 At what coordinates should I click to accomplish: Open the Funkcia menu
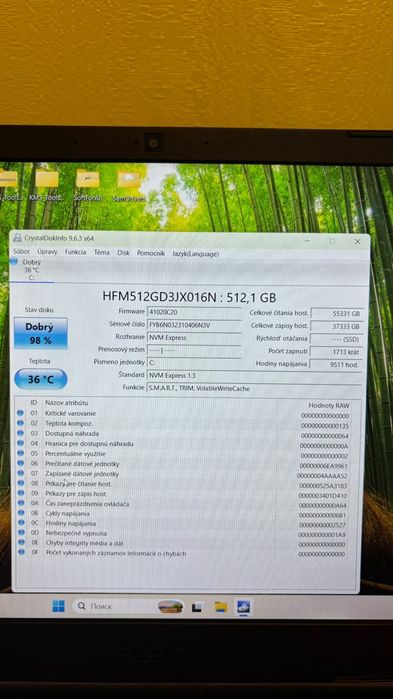[x=75, y=252]
